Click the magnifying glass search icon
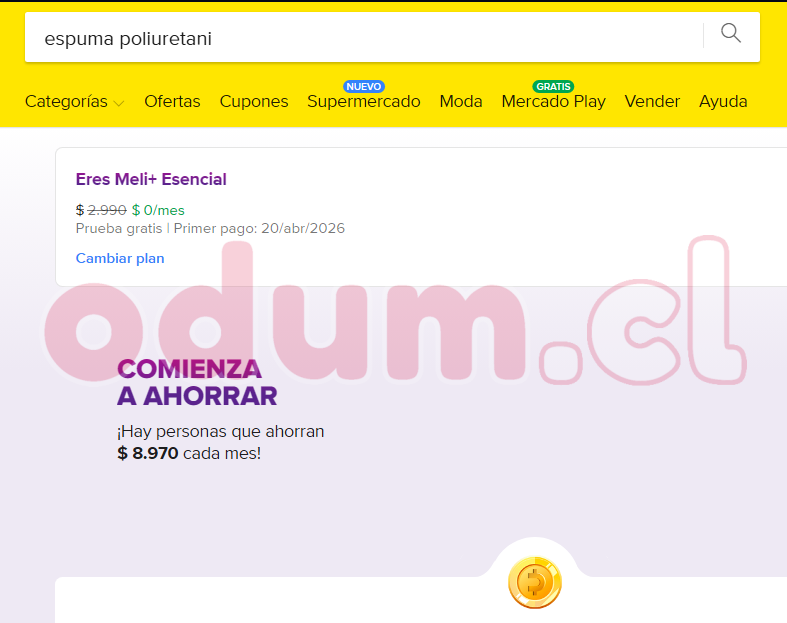This screenshot has height=623, width=787. point(731,33)
